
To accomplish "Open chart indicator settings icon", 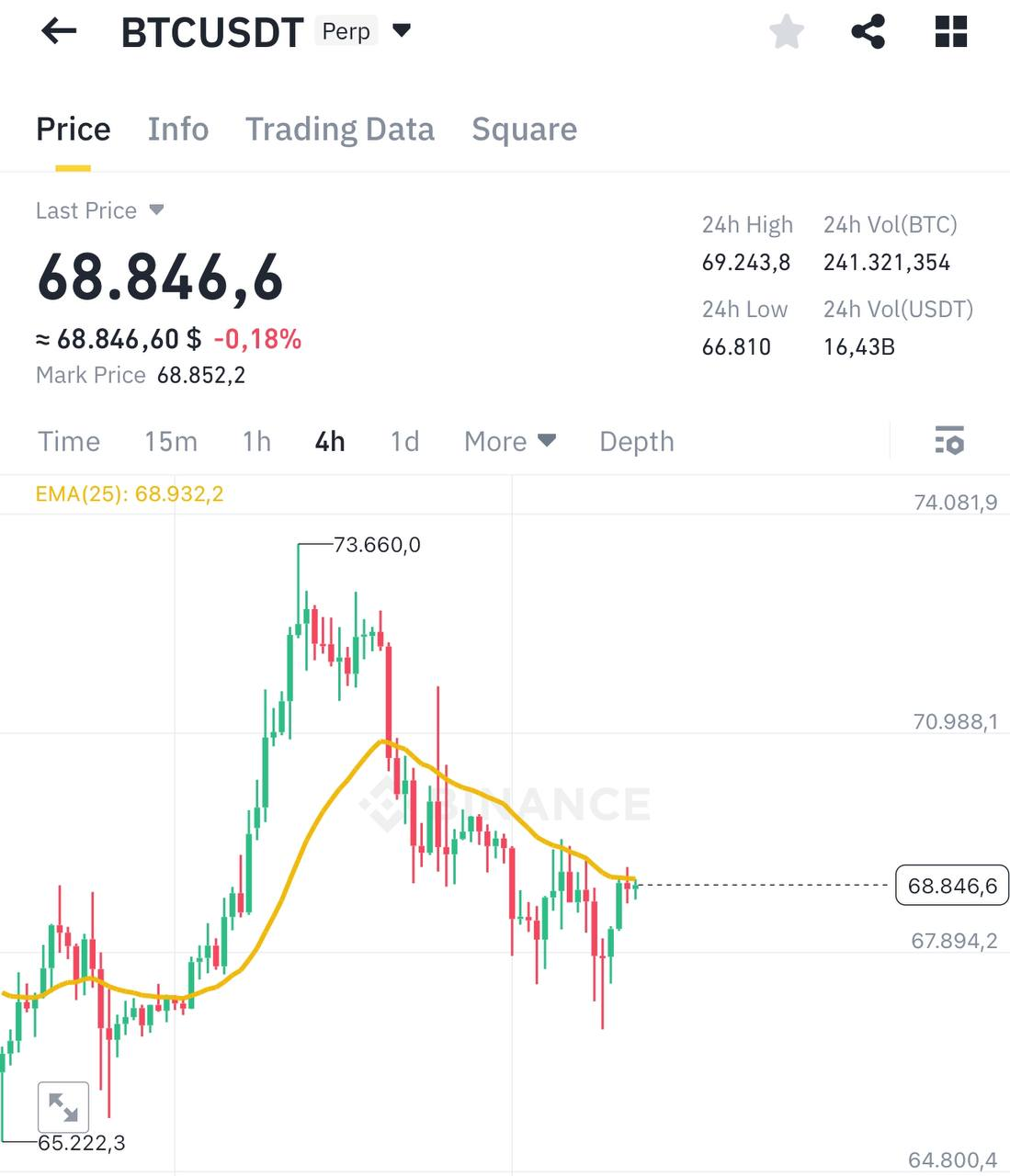I will click(x=949, y=441).
